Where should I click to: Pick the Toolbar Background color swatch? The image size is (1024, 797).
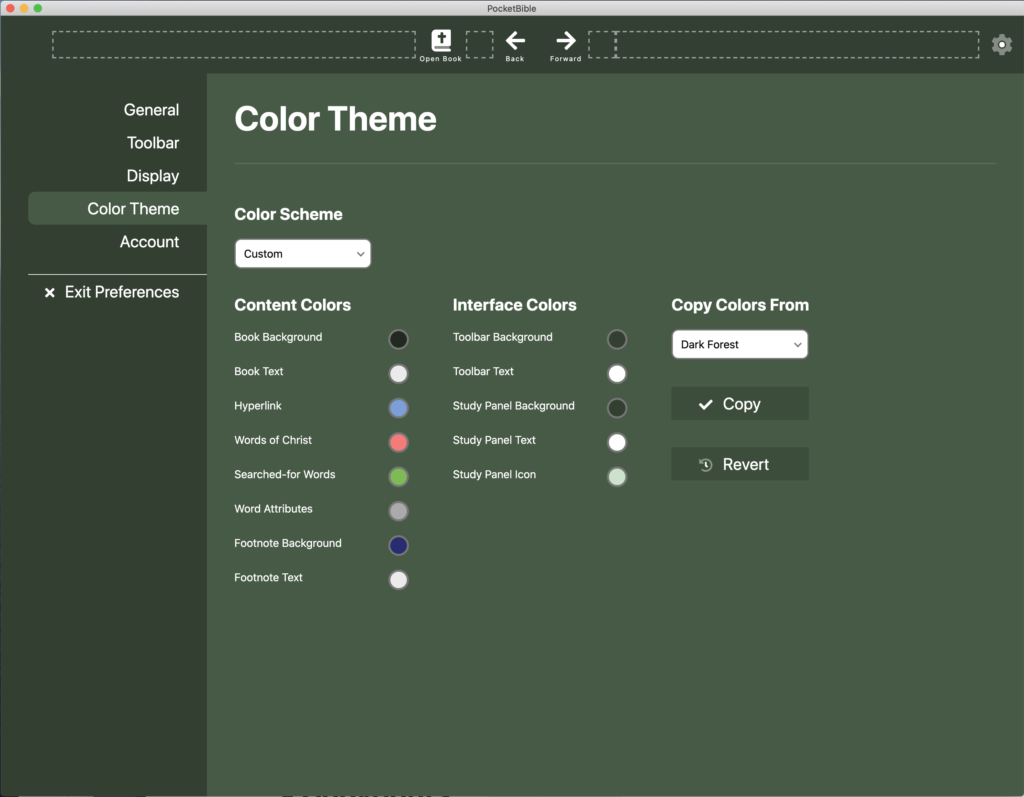pyautogui.click(x=616, y=339)
